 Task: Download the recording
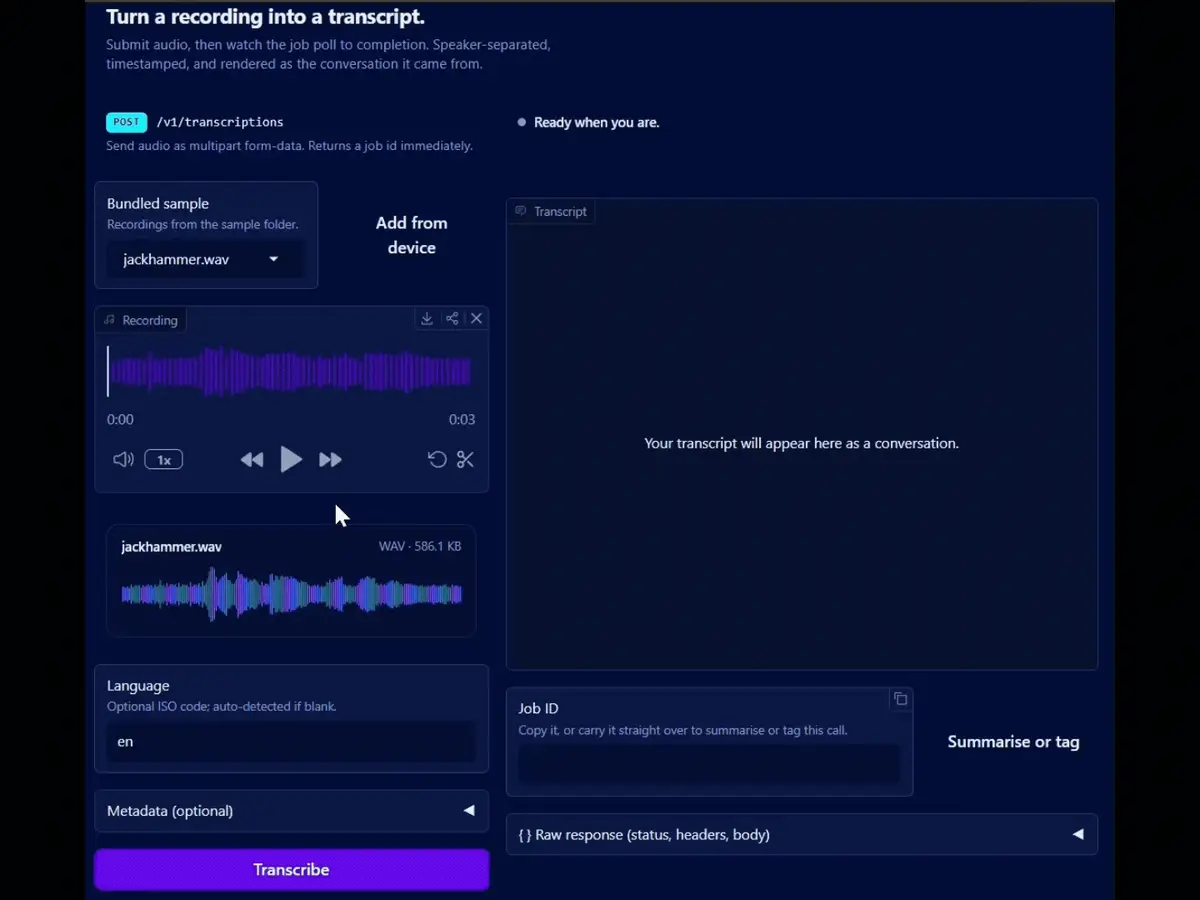tap(427, 318)
